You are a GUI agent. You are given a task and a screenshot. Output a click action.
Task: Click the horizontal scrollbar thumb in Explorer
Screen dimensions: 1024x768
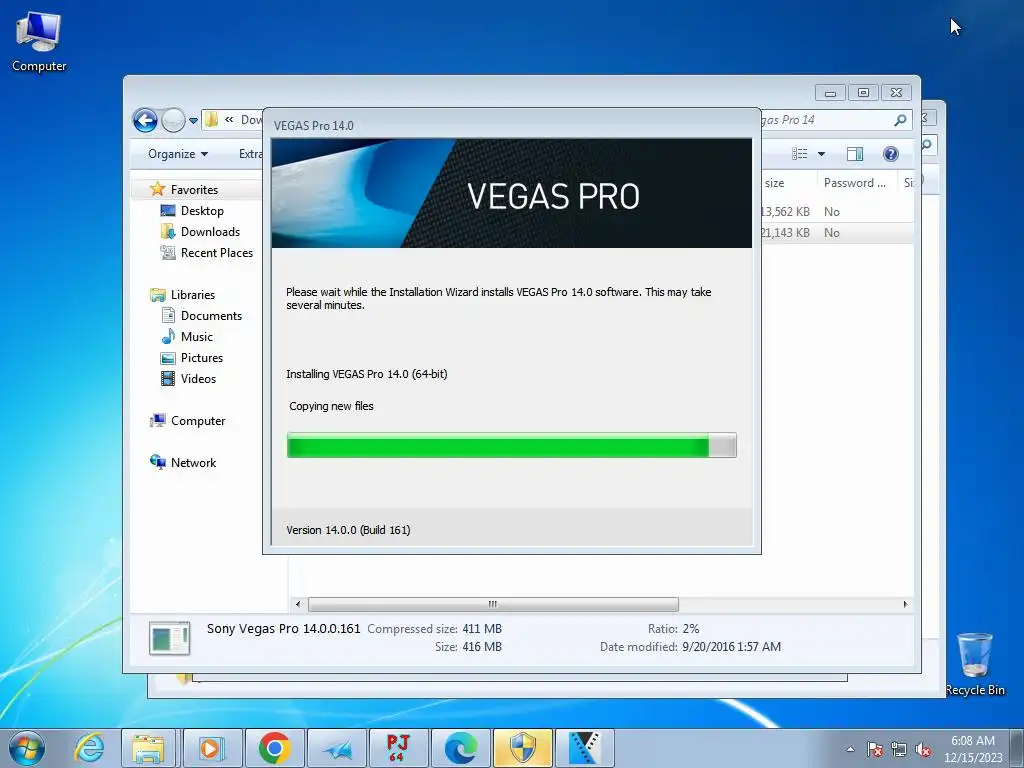[493, 604]
